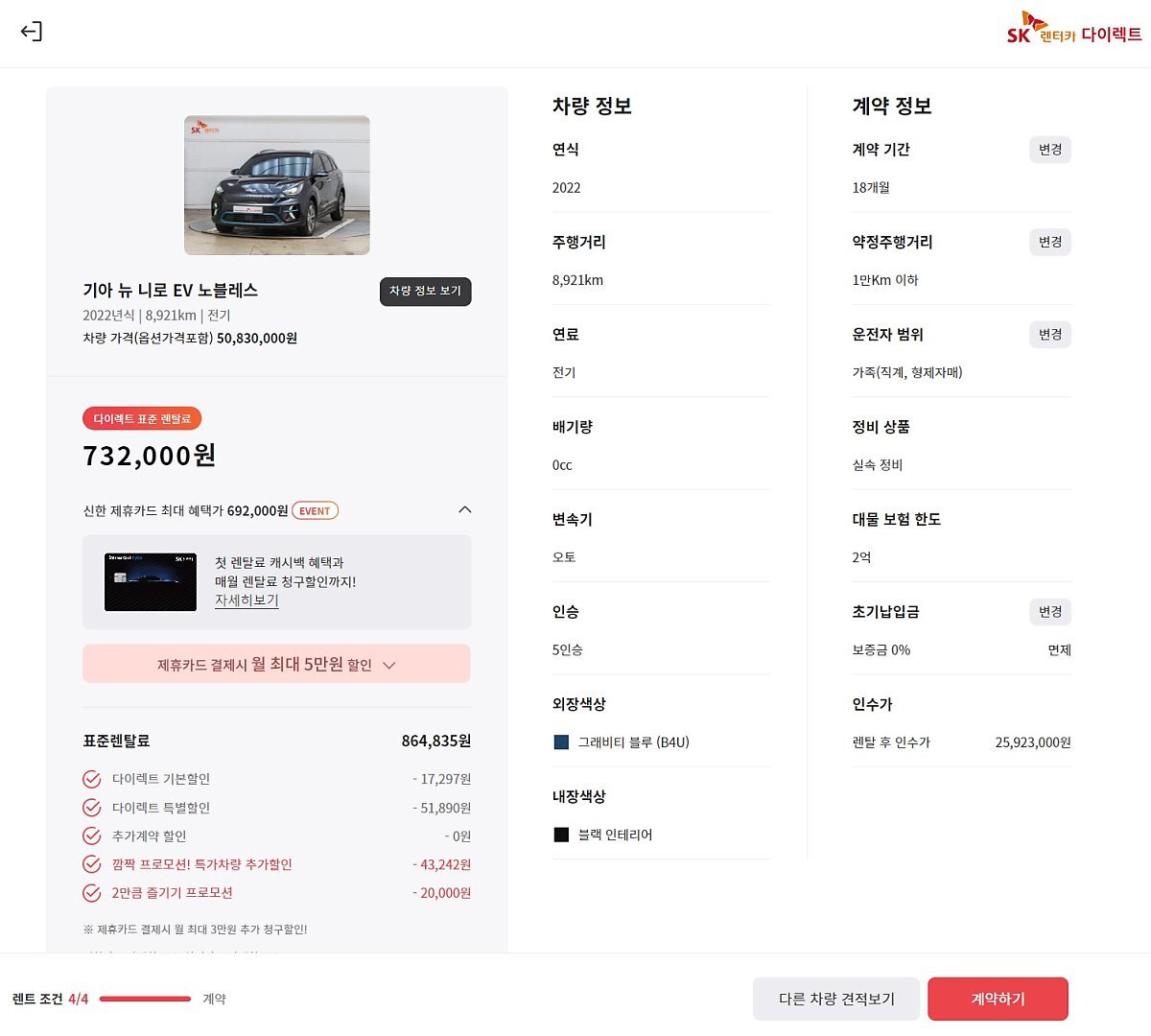Screen dimensions: 1151x1036
Task: Click the red 계약하기 button
Action: click(998, 999)
